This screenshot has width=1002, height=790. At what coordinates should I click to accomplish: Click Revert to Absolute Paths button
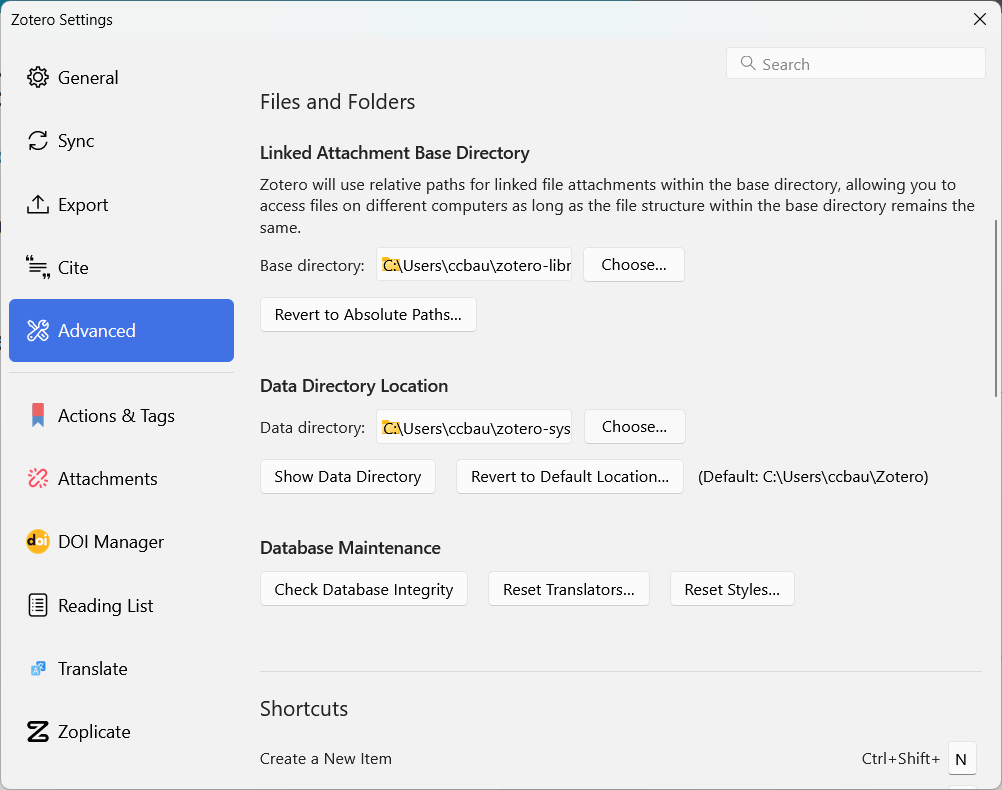coord(368,315)
